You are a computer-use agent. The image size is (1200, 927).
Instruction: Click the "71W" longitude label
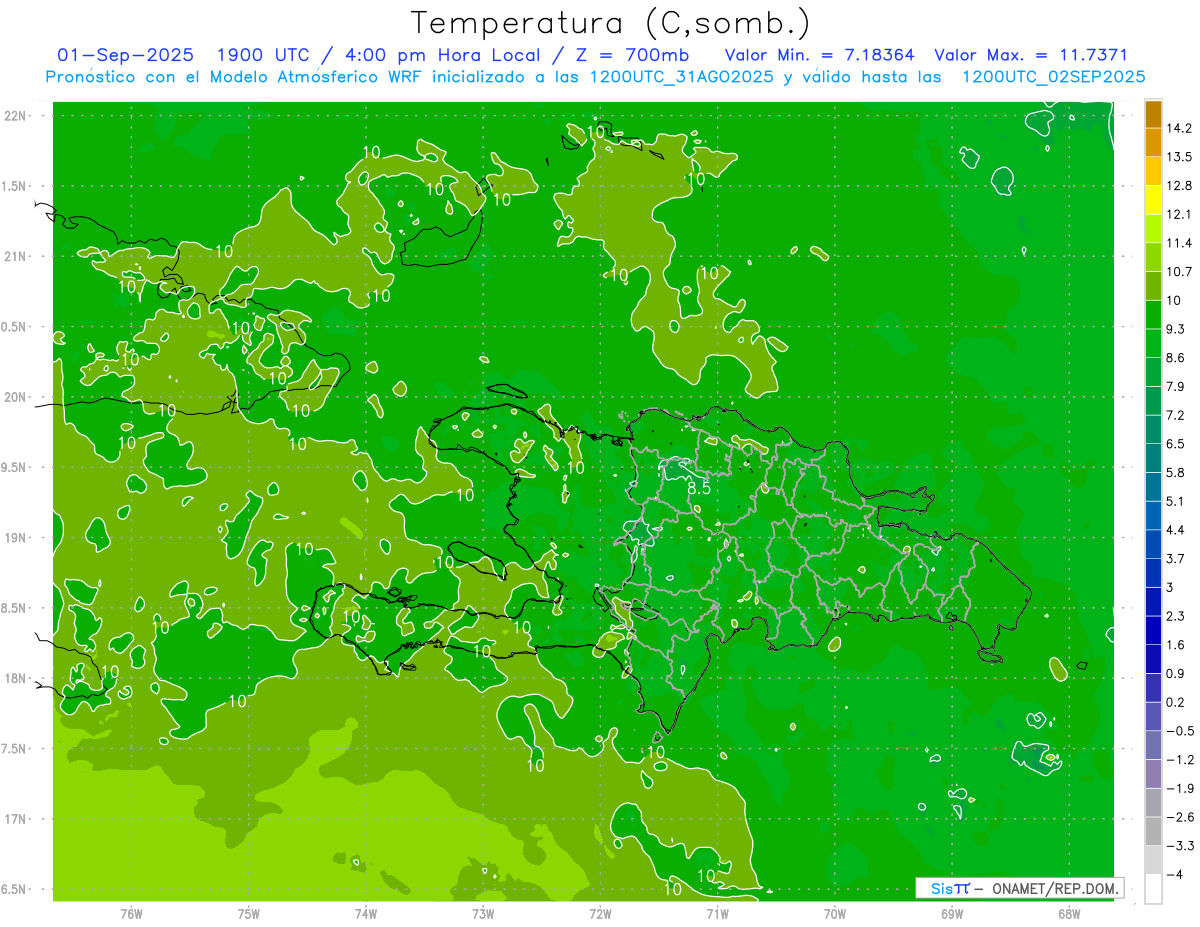717,913
